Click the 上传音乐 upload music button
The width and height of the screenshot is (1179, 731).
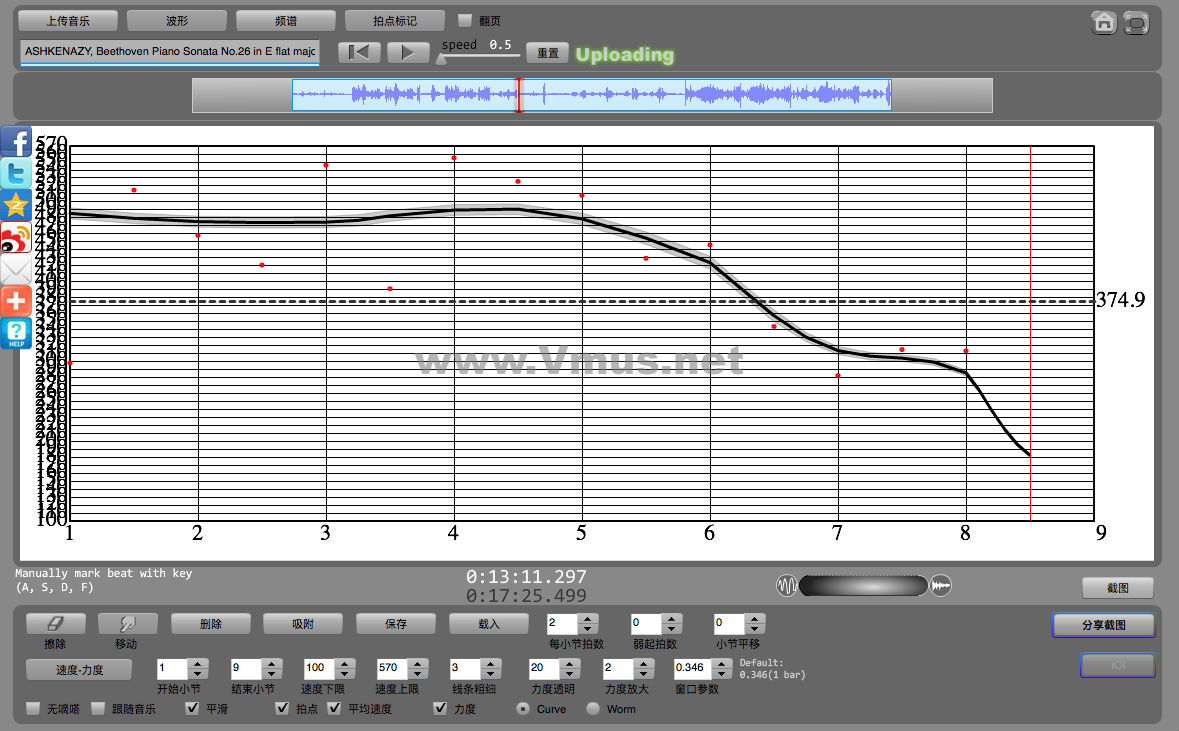point(68,20)
